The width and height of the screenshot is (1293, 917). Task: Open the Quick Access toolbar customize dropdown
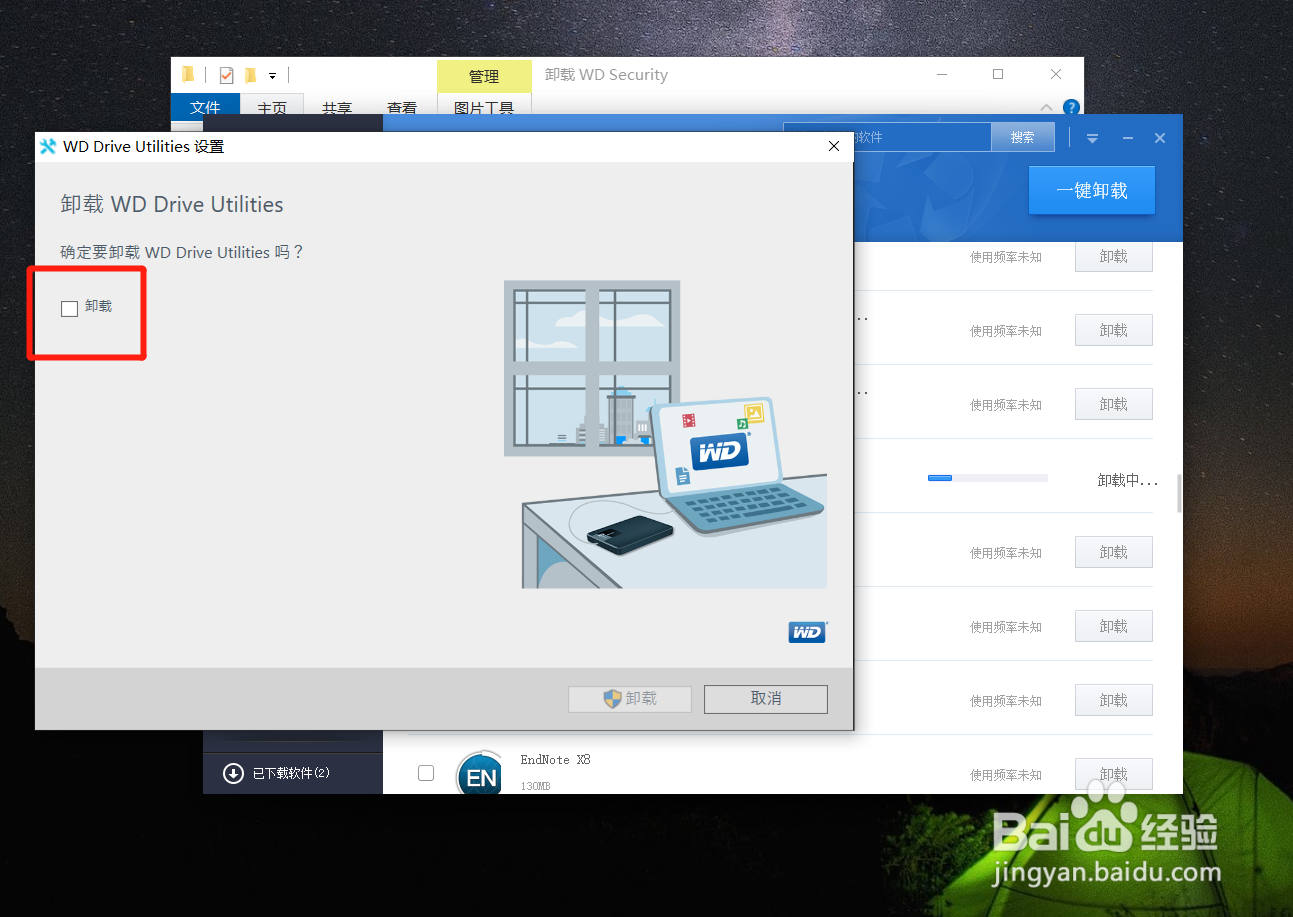pyautogui.click(x=272, y=74)
